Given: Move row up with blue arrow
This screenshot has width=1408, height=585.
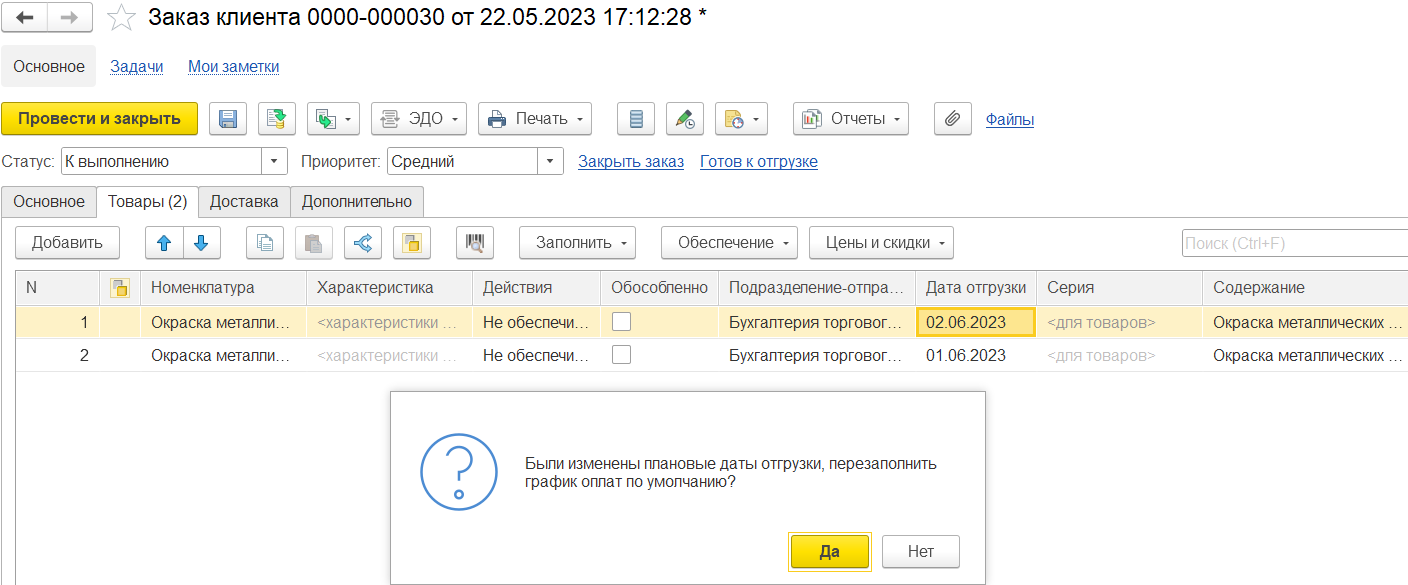Looking at the screenshot, I should pyautogui.click(x=165, y=243).
